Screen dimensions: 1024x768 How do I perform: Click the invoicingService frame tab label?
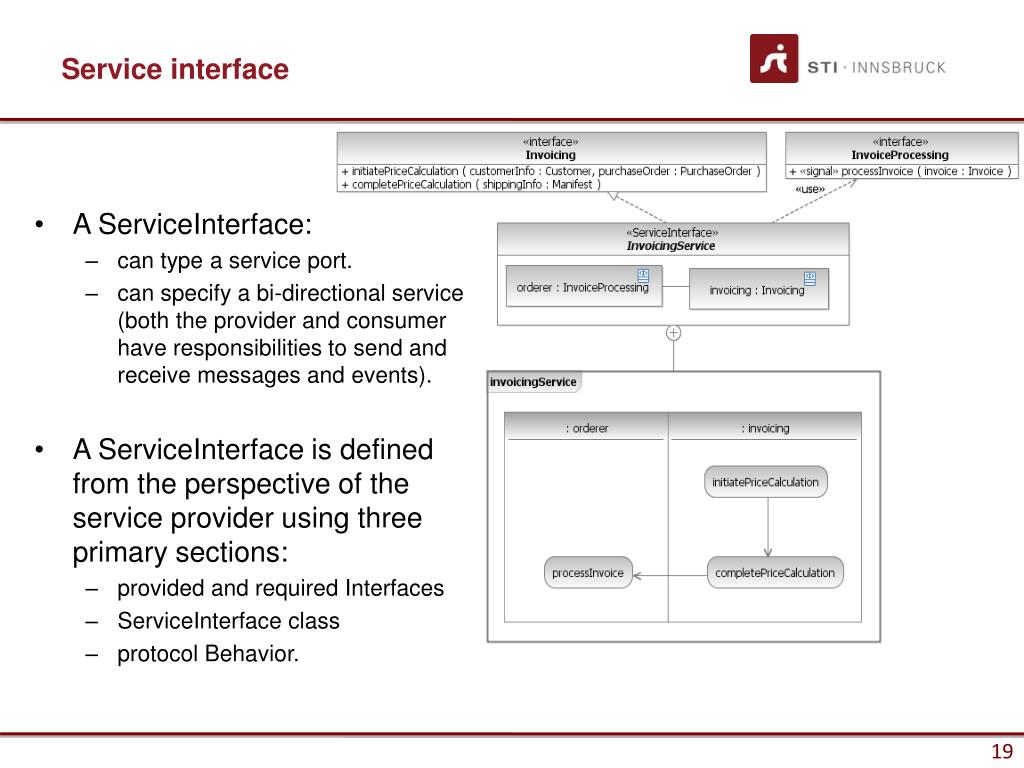(x=534, y=382)
